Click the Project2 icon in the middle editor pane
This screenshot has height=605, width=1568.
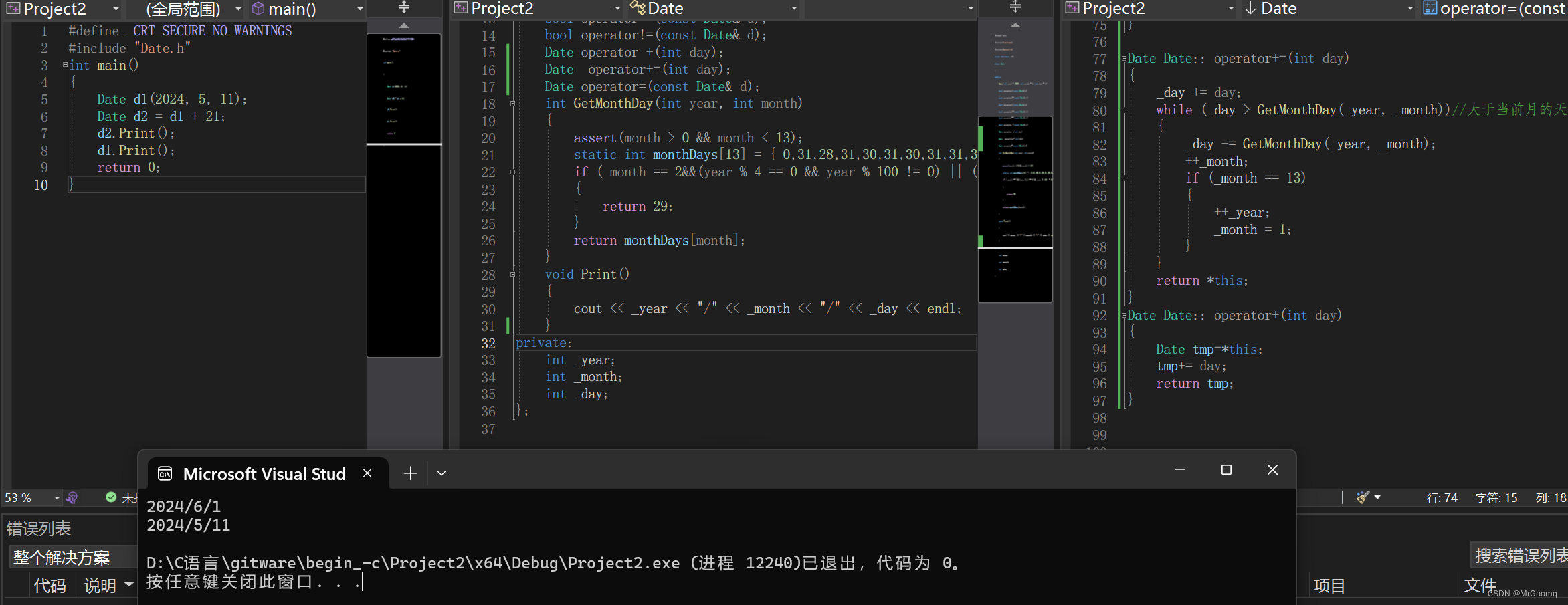(461, 8)
